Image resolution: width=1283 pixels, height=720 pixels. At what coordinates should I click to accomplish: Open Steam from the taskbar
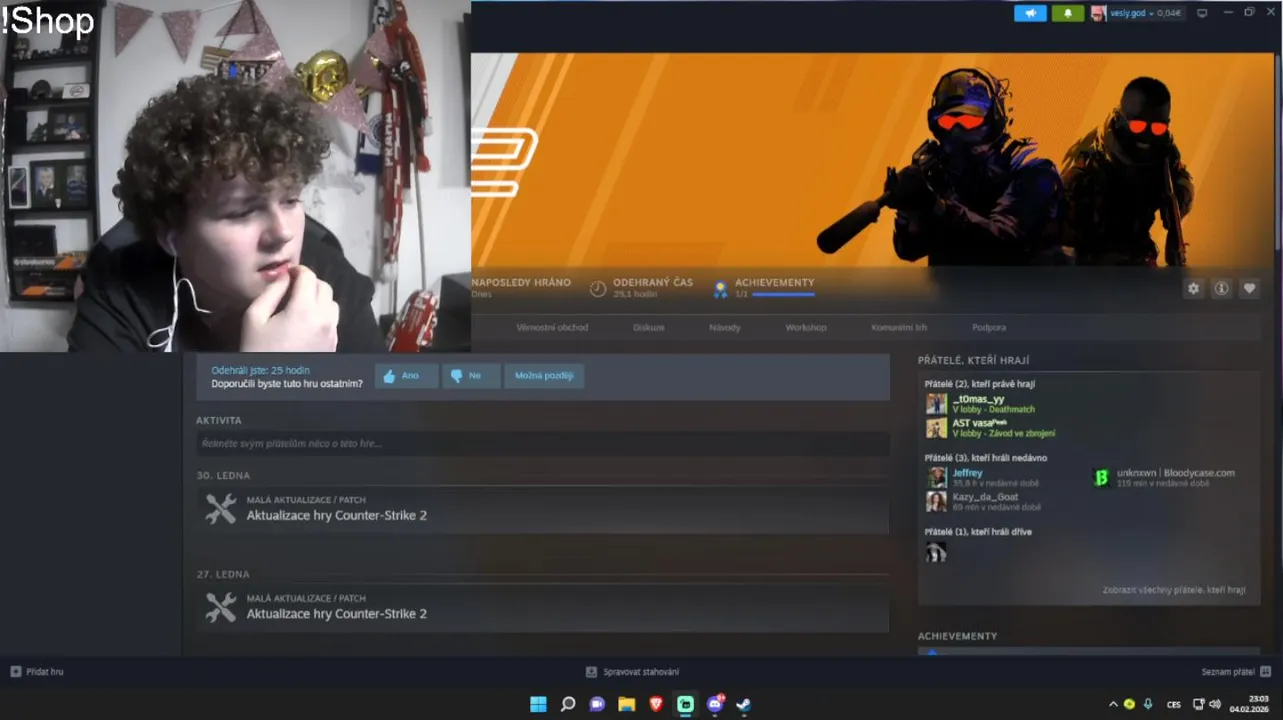[744, 704]
